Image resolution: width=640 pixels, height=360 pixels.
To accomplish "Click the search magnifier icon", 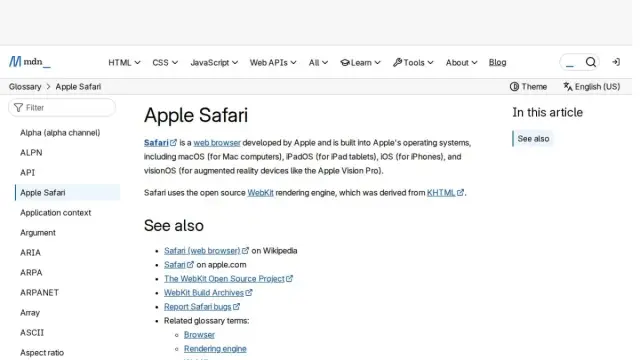I will 591,62.
